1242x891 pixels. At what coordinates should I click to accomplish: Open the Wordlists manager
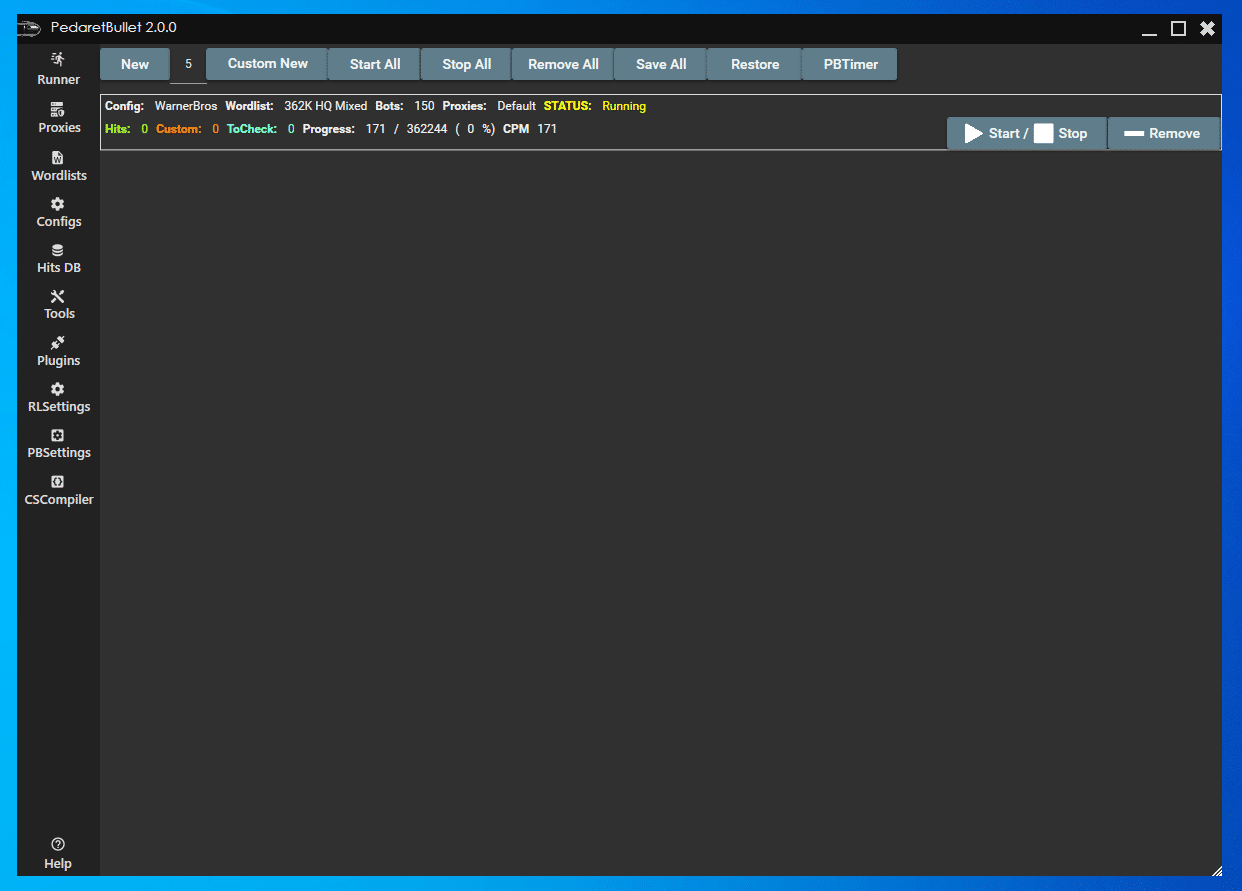58,166
